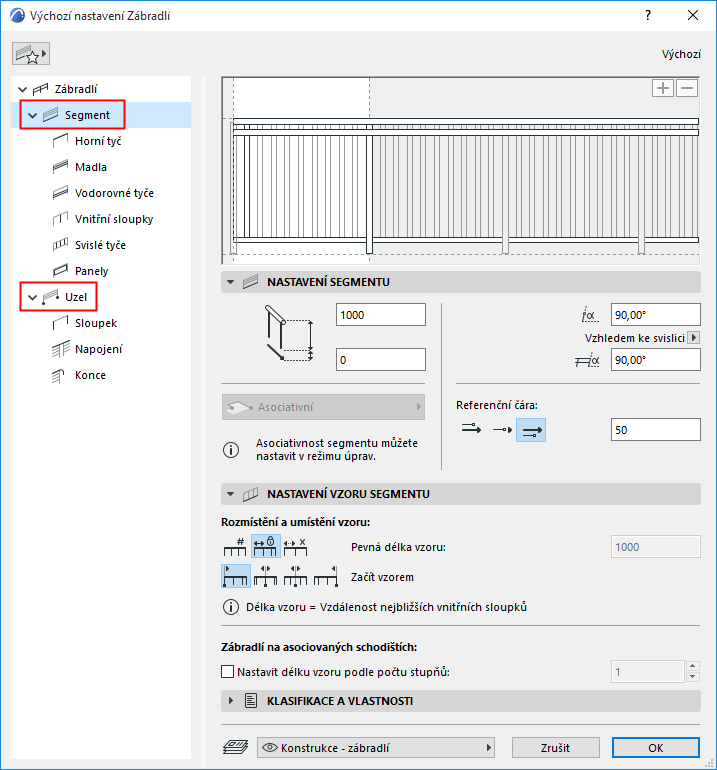Confirm with the OK button
Image resolution: width=717 pixels, height=770 pixels.
[656, 747]
